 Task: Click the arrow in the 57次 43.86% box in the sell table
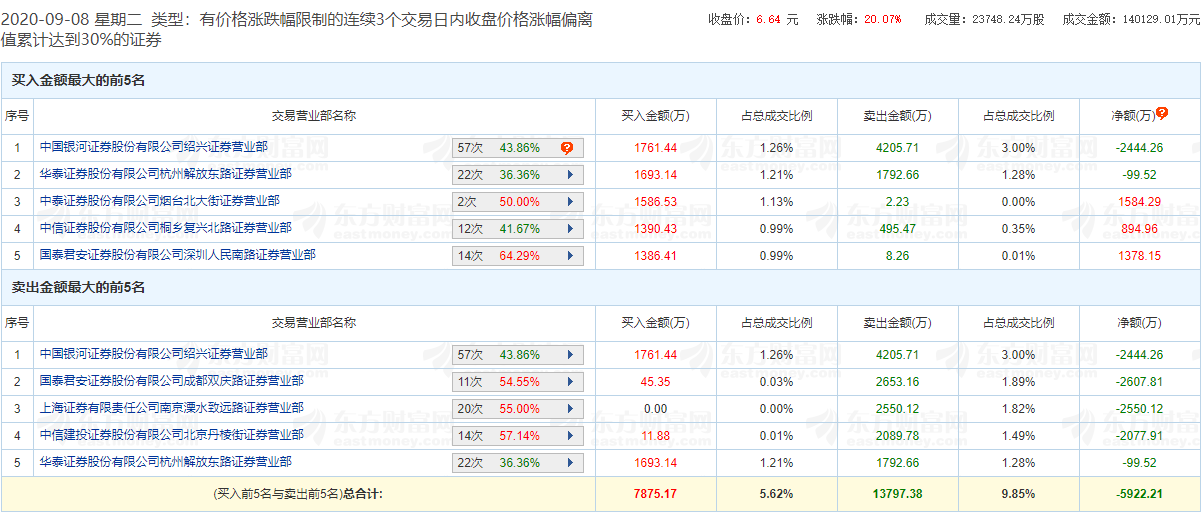click(x=570, y=355)
